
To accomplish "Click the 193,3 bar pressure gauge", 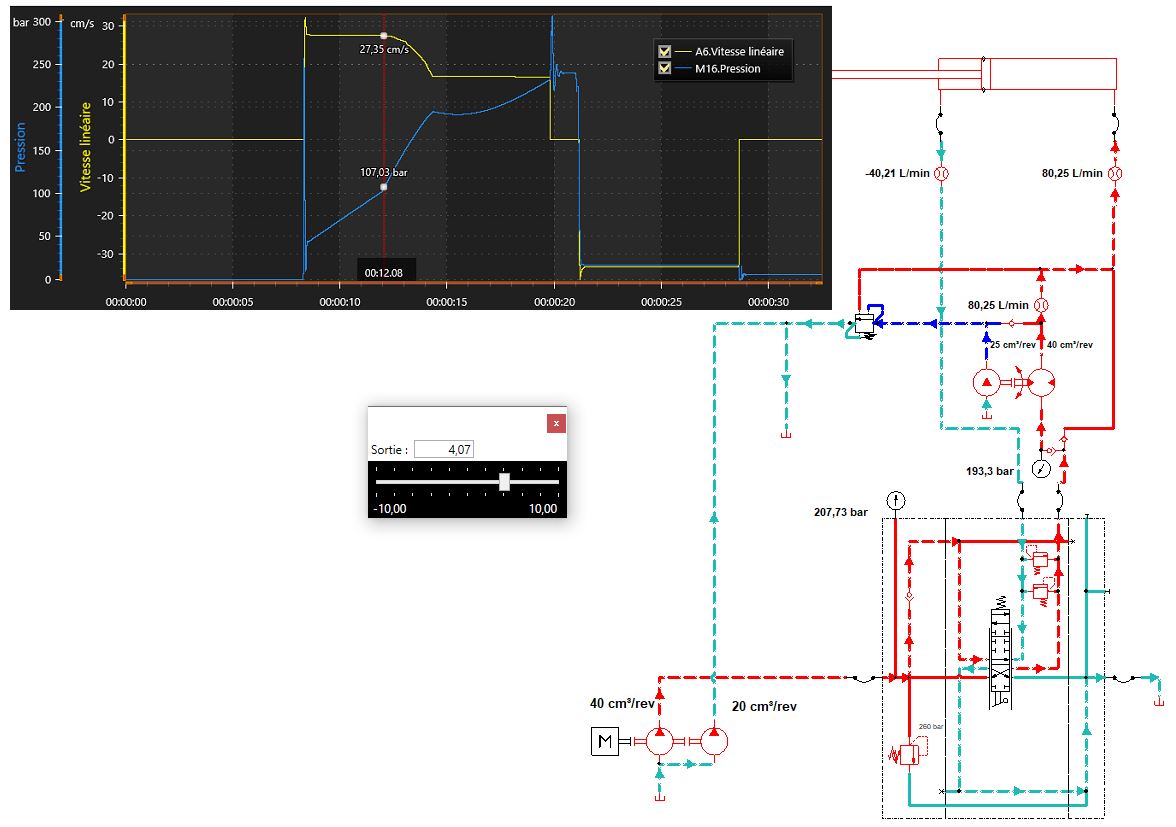I will 1041,469.
